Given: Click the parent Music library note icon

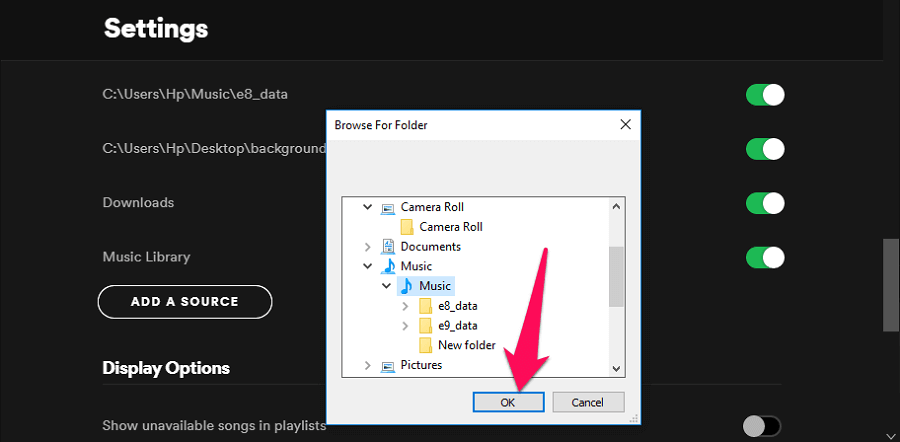Looking at the screenshot, I should [x=389, y=266].
